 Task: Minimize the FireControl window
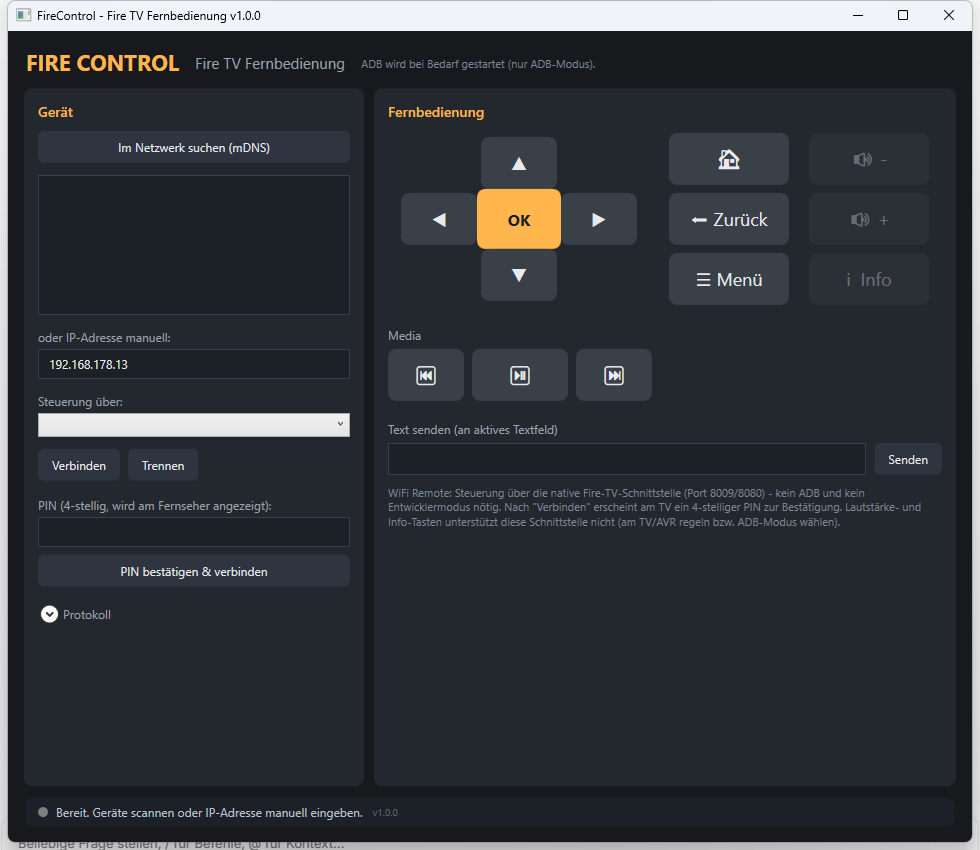point(858,15)
